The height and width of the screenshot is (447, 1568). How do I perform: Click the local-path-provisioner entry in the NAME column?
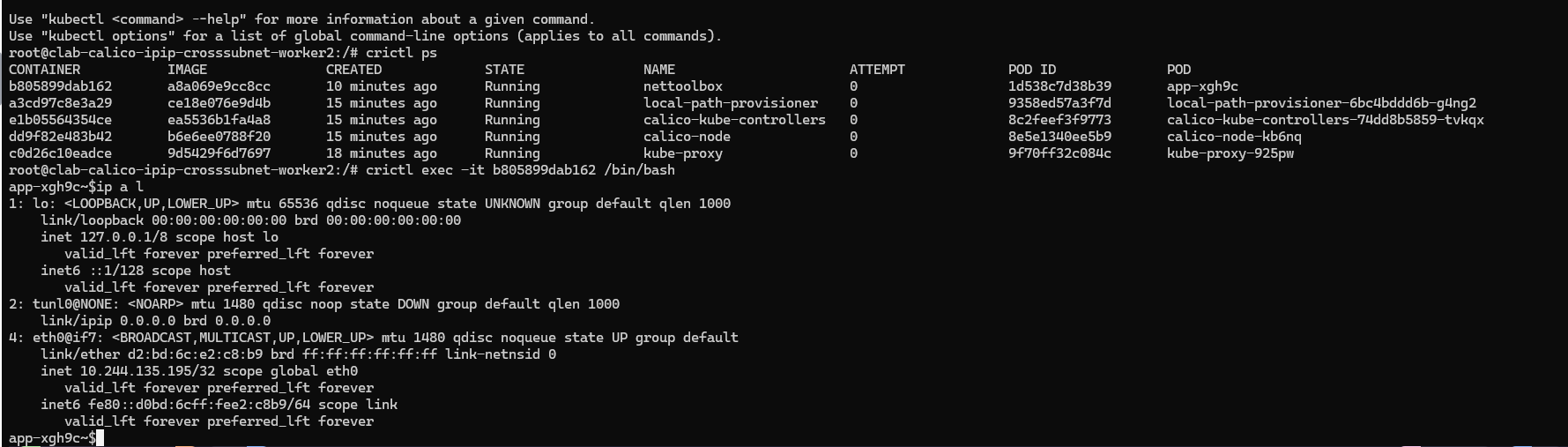[x=731, y=103]
